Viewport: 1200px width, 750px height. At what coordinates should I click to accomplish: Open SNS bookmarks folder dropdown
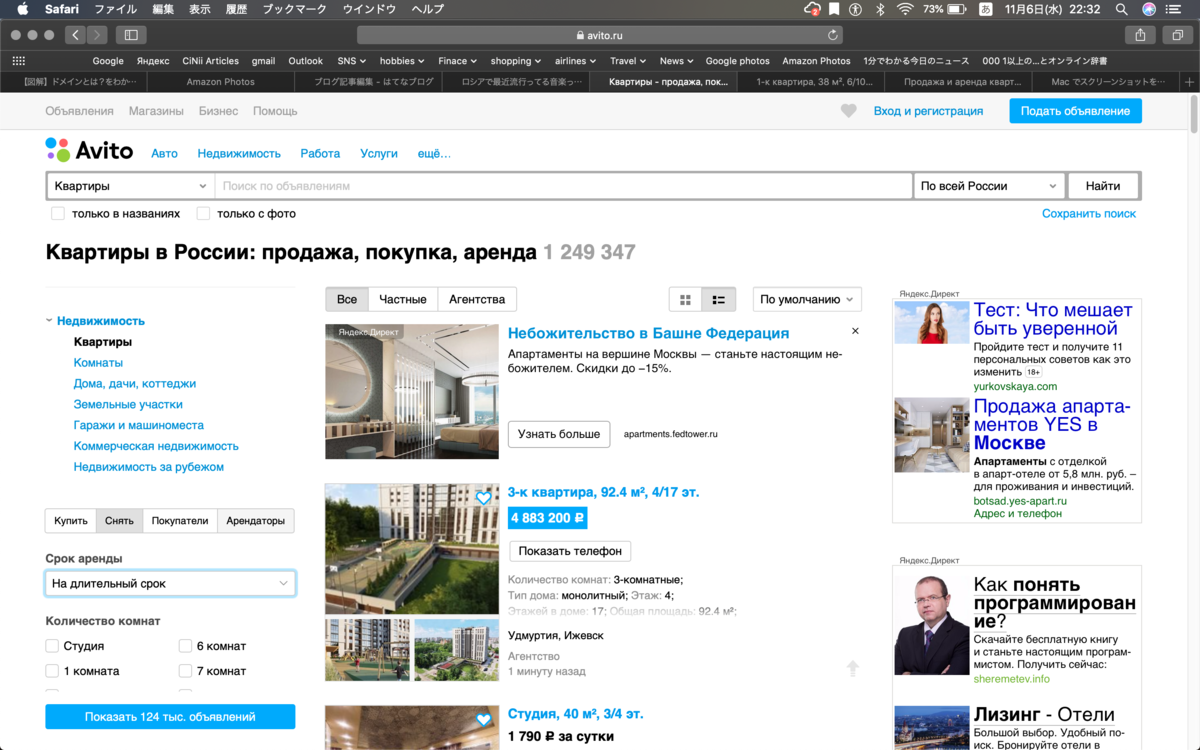[351, 61]
